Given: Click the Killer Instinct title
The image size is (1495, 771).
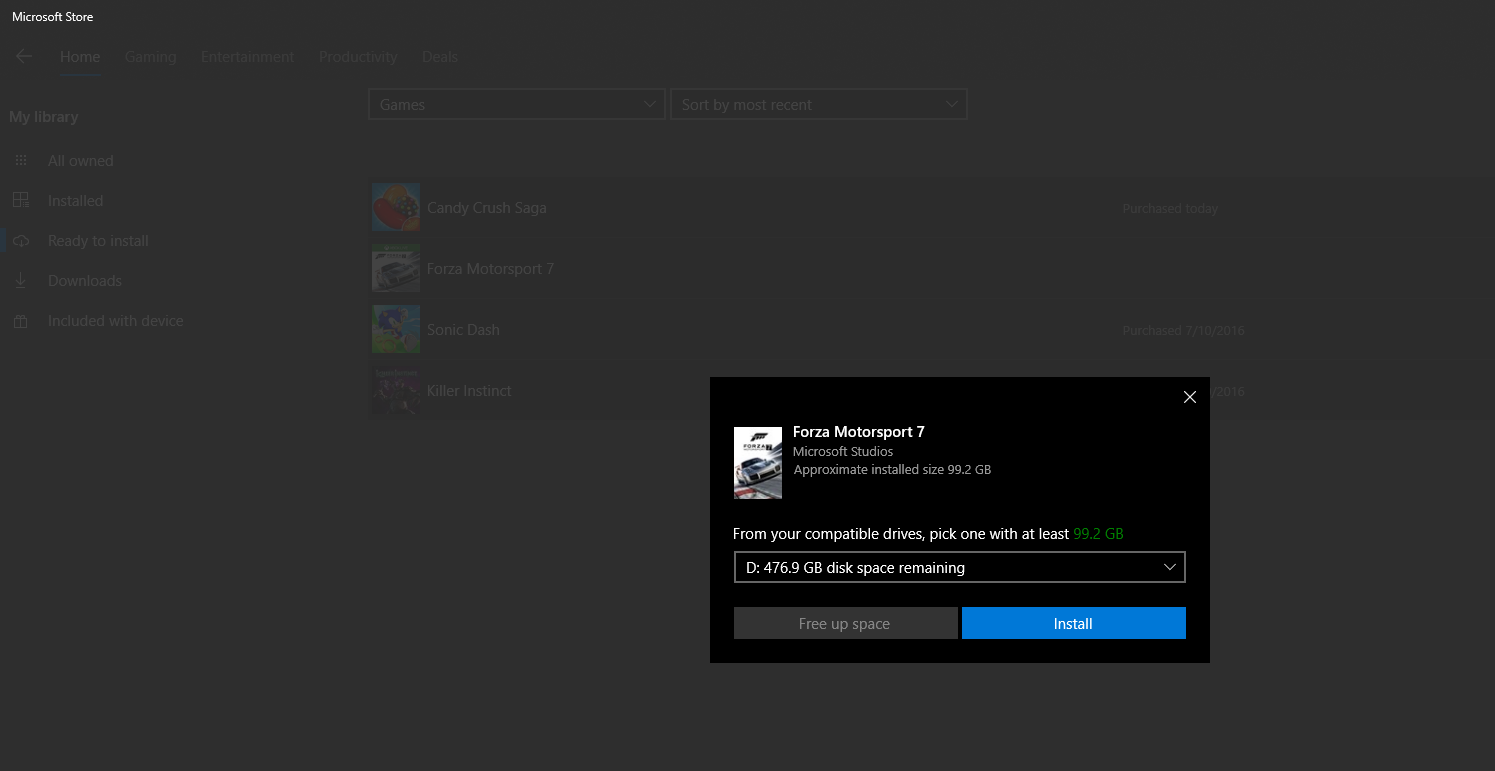Looking at the screenshot, I should 469,390.
